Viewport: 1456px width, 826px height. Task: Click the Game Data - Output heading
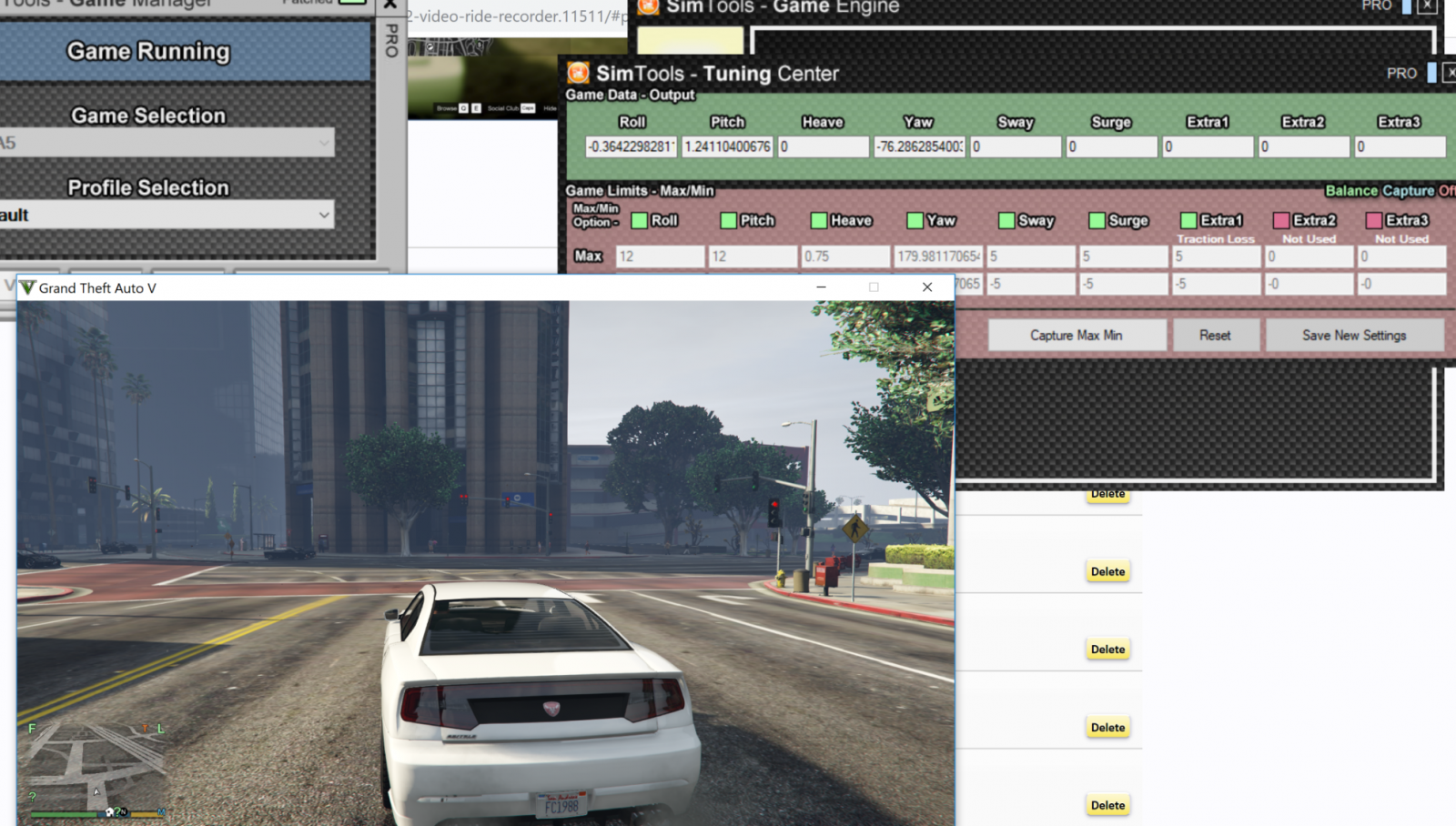click(x=630, y=95)
